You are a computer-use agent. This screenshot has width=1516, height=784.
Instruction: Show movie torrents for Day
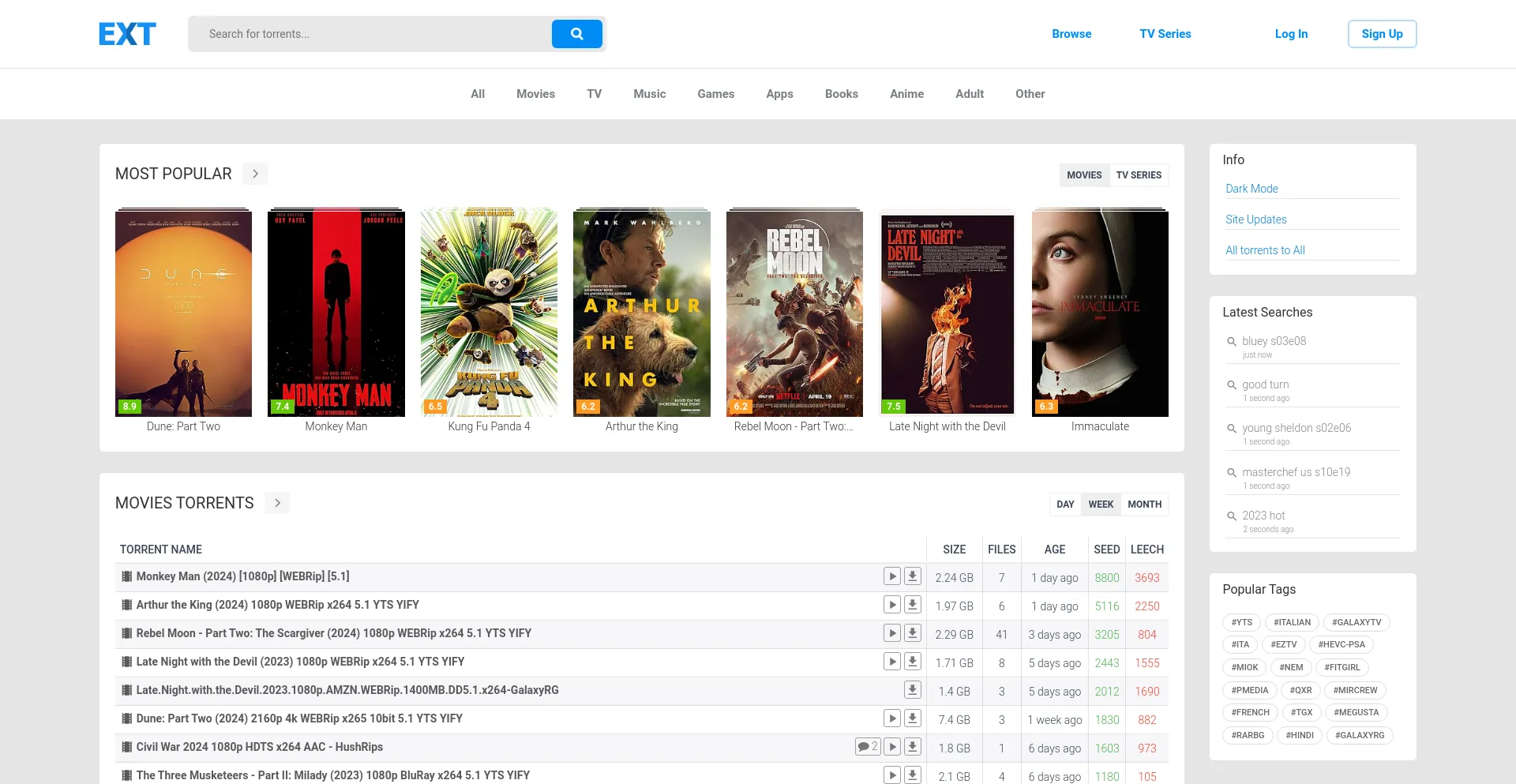click(1065, 505)
